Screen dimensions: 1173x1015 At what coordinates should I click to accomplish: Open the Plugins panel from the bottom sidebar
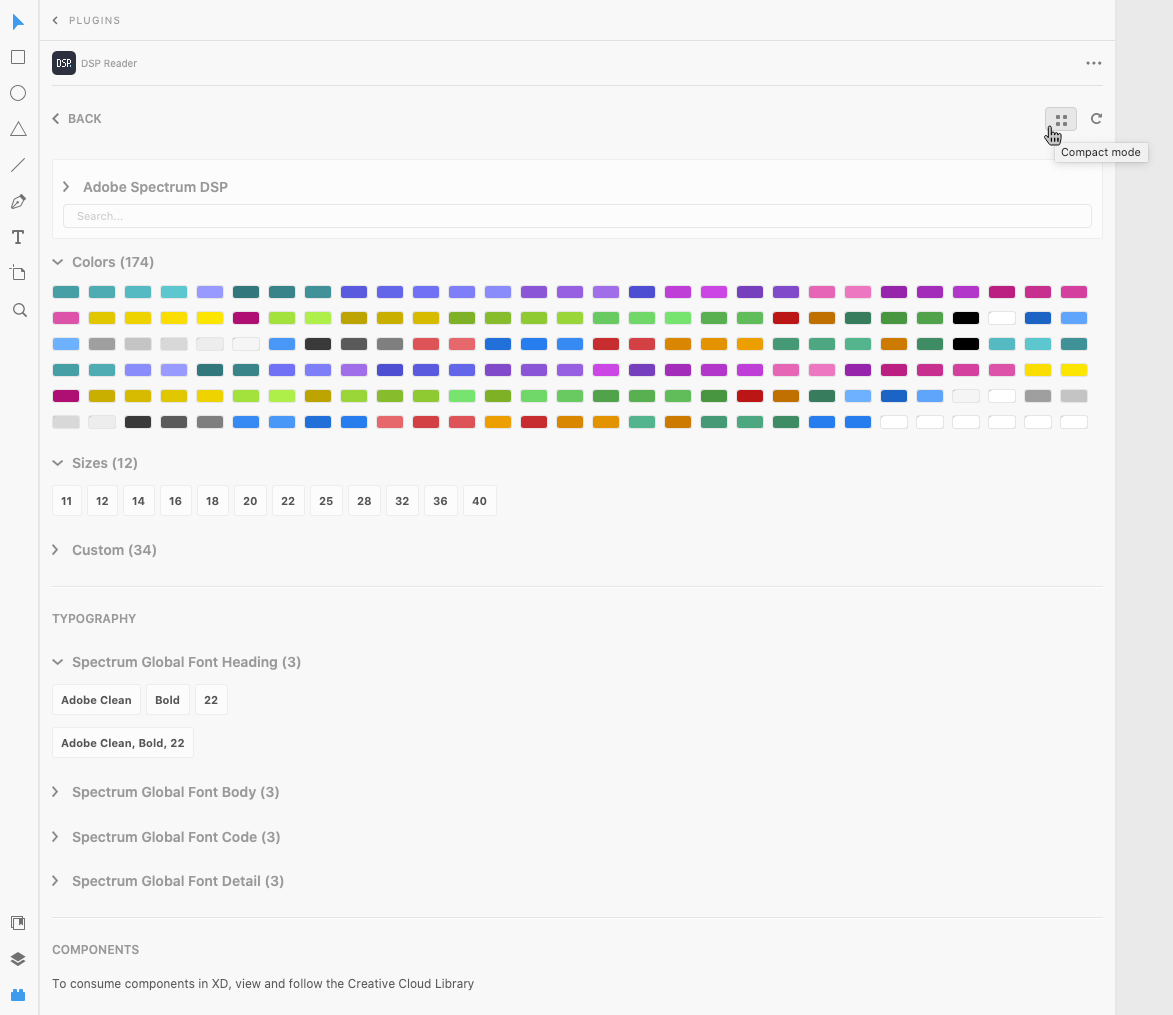click(18, 994)
